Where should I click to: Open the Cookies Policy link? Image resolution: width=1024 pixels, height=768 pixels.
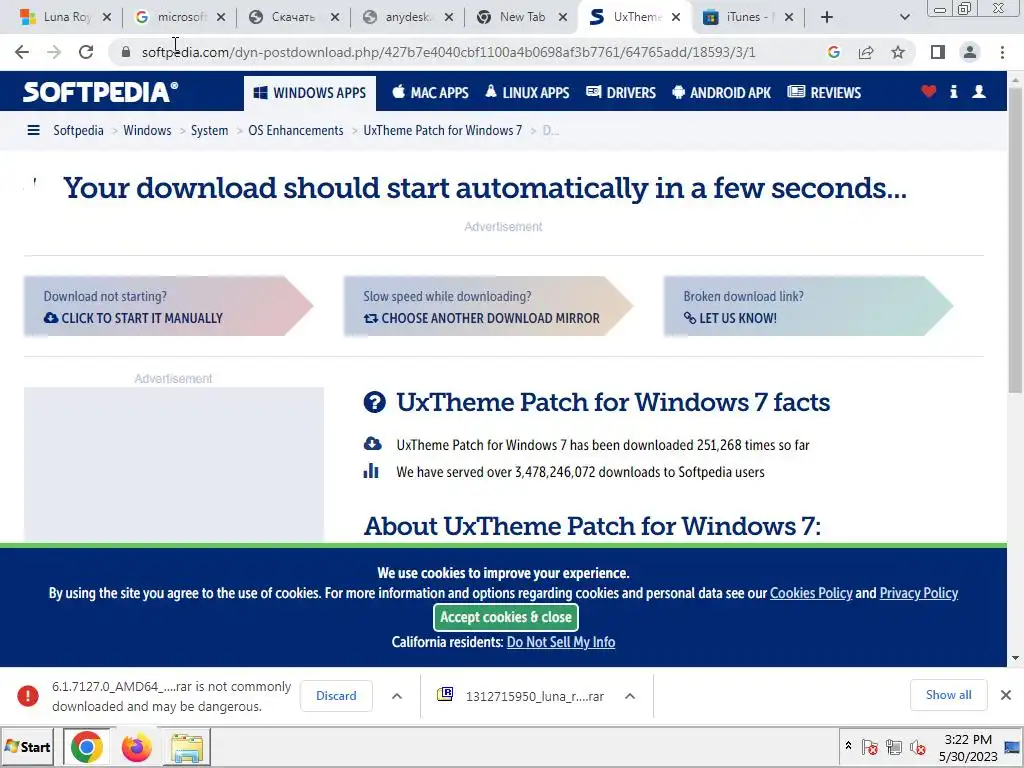click(811, 593)
